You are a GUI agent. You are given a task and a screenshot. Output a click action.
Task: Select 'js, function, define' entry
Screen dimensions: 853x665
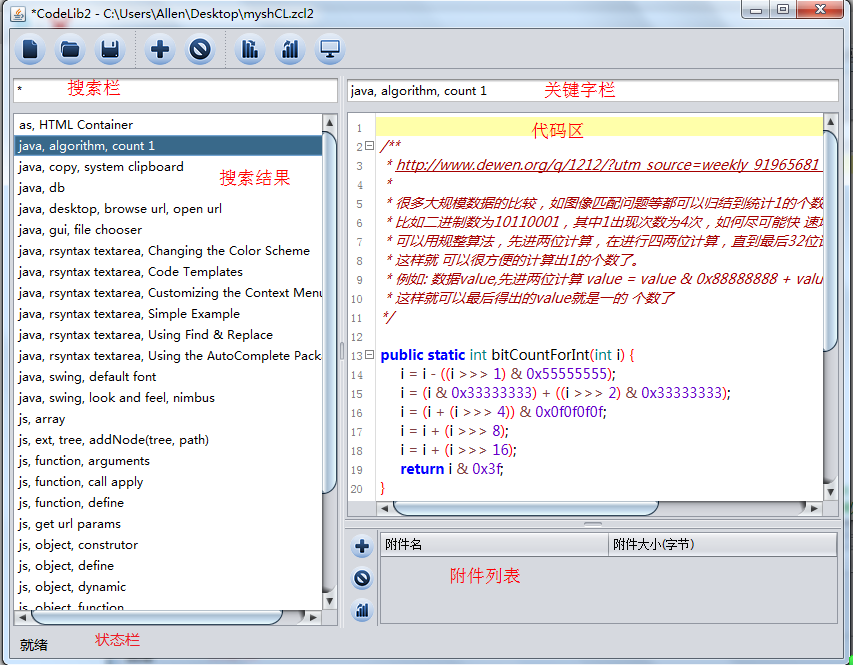(168, 503)
